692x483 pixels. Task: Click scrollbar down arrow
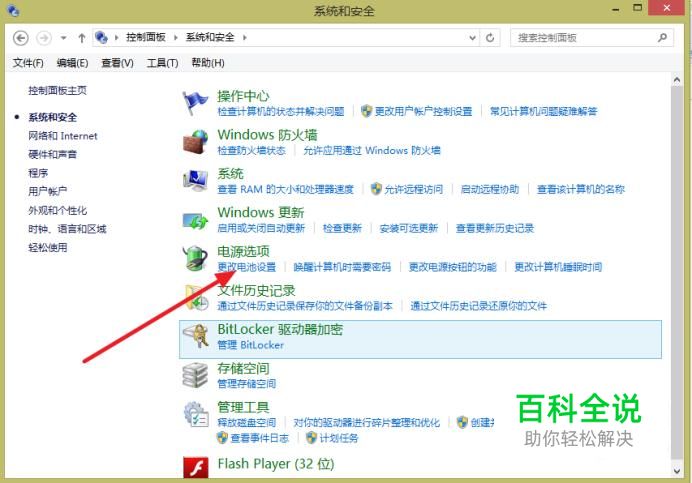(x=677, y=471)
